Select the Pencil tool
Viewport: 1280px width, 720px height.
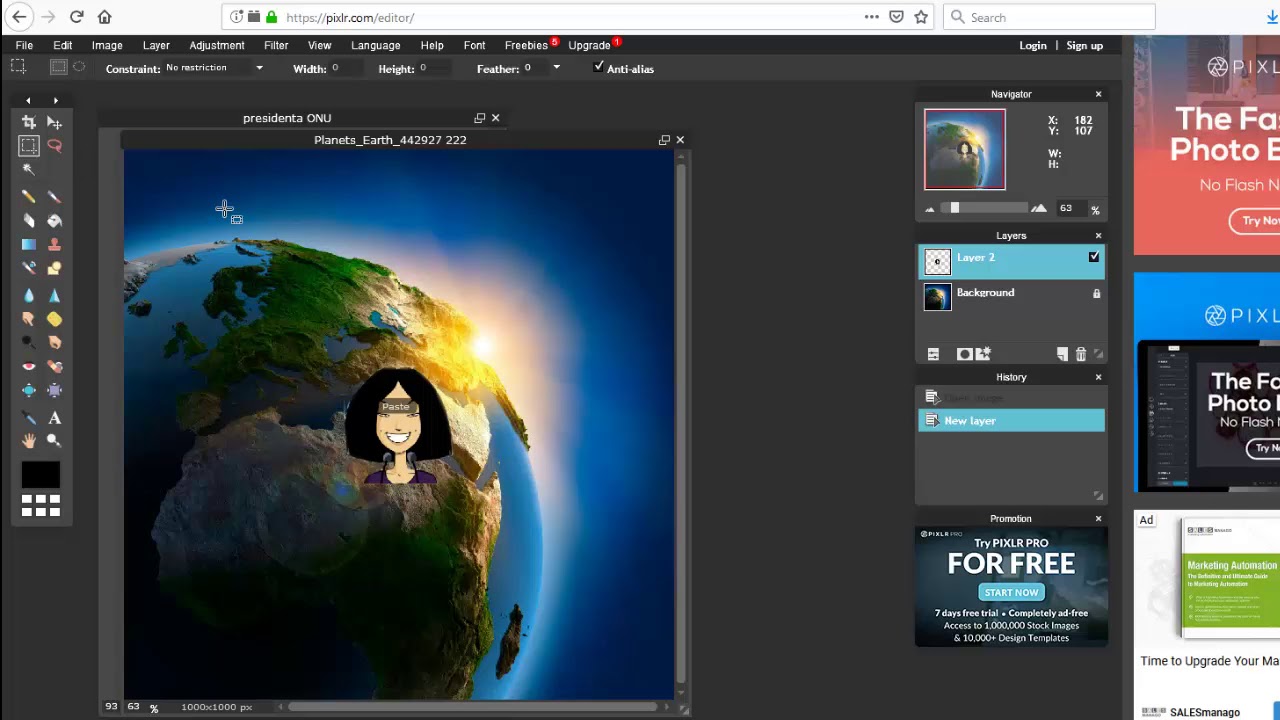pos(28,196)
